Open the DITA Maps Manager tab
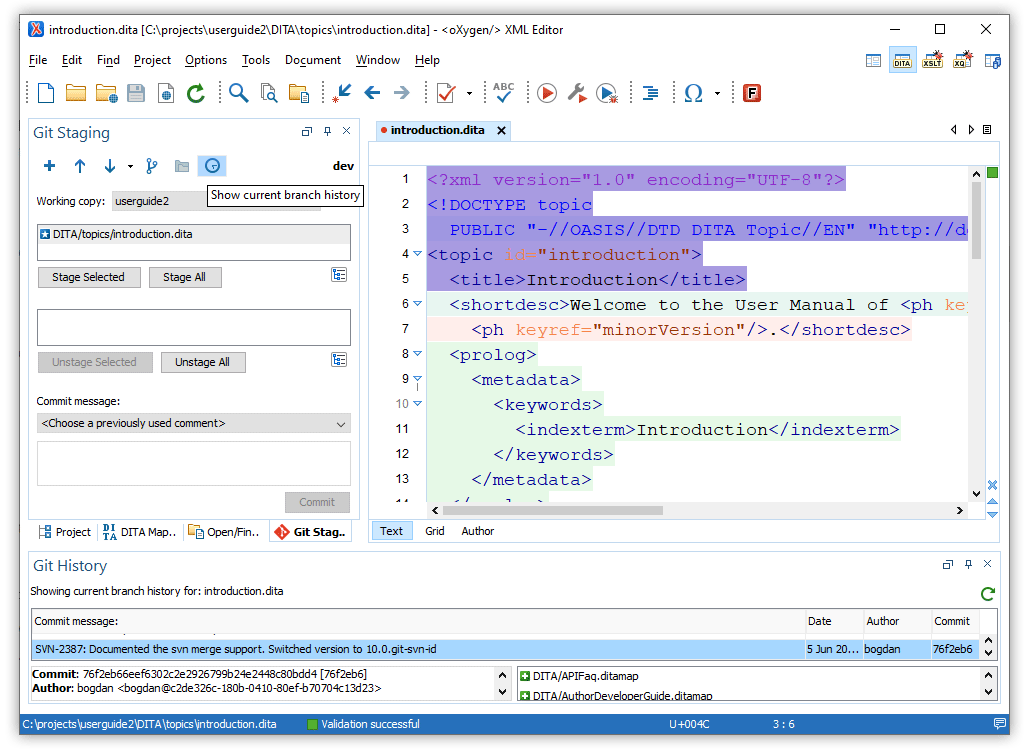This screenshot has width=1030, height=750. point(139,532)
